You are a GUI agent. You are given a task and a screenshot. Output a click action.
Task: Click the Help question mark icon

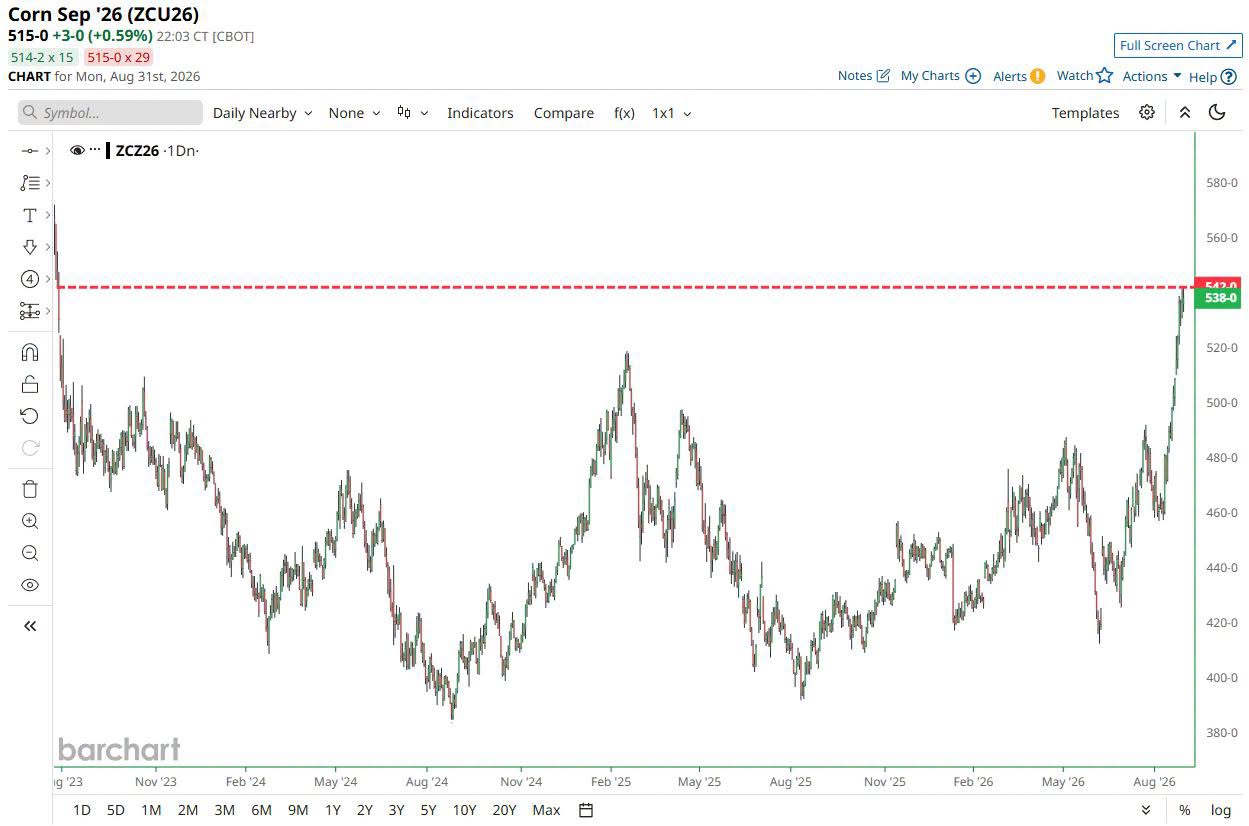[1229, 77]
